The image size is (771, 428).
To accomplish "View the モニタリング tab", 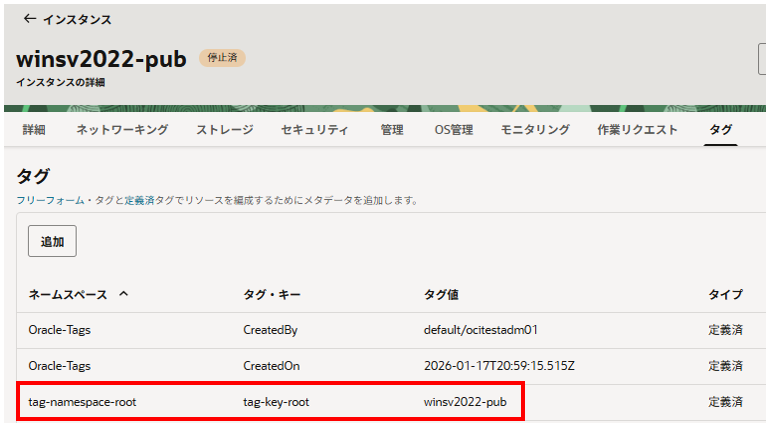I will (x=535, y=130).
